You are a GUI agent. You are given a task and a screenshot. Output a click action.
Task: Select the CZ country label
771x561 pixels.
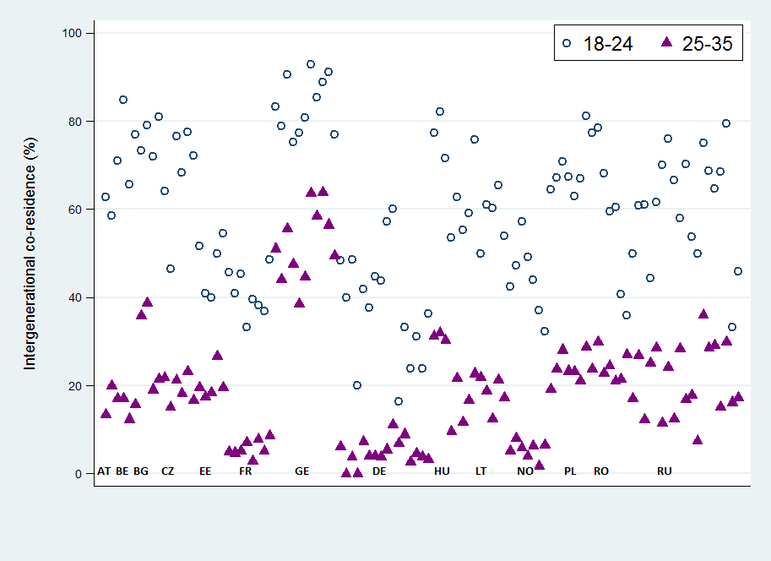(x=168, y=471)
